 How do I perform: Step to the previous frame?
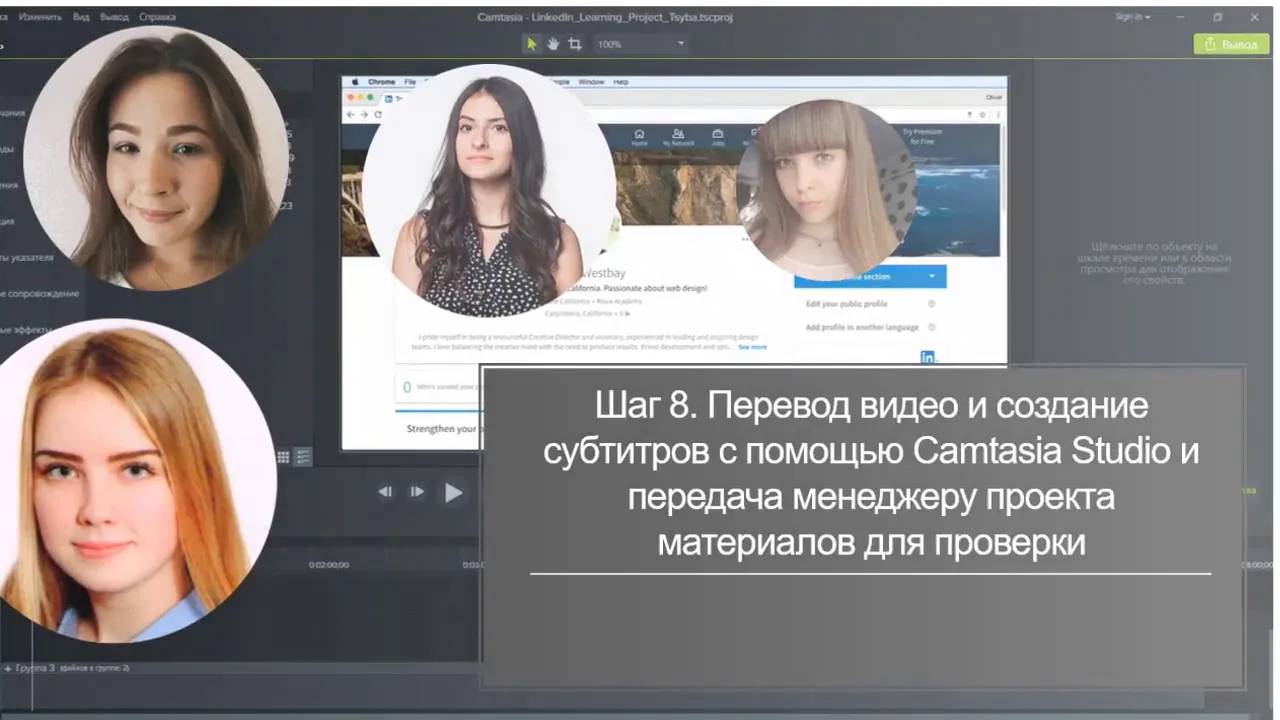pos(385,492)
